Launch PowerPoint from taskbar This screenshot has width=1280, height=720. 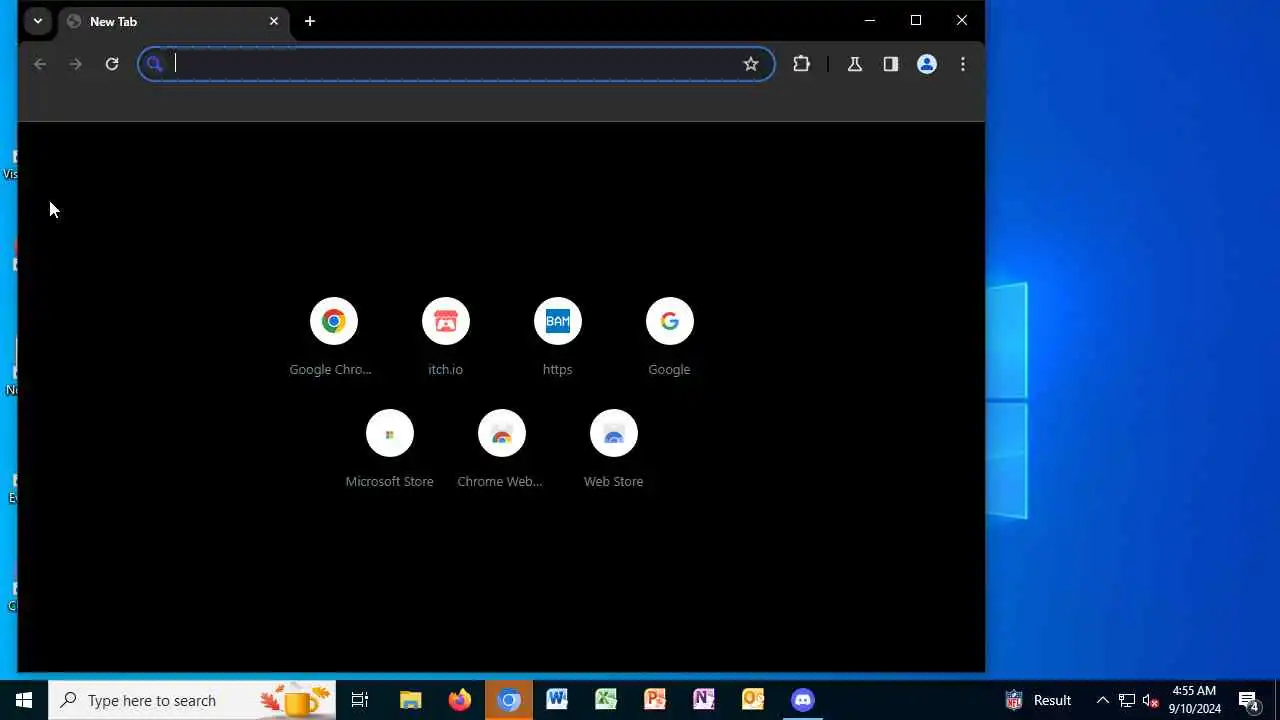point(655,700)
